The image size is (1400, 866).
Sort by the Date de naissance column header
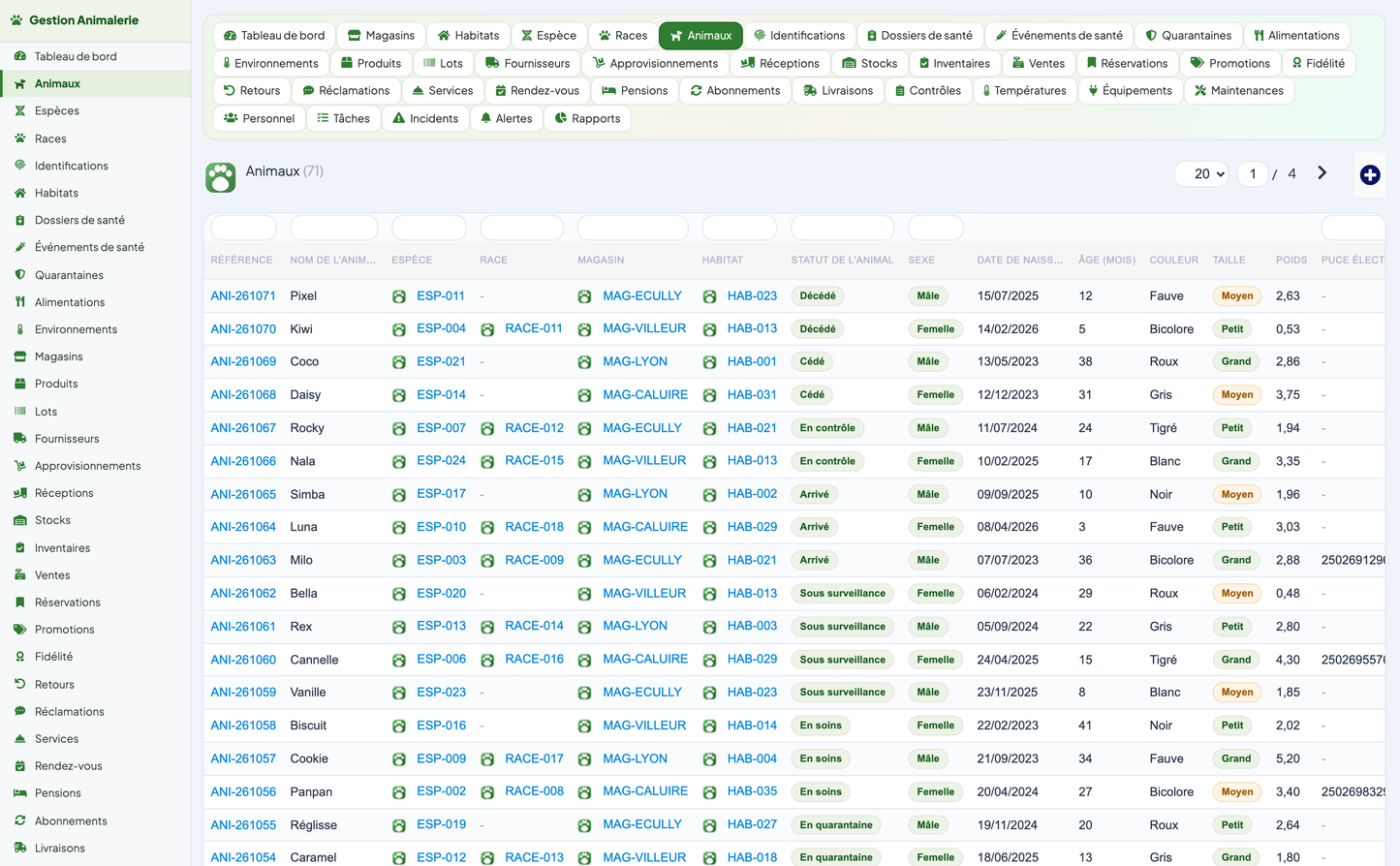click(1019, 260)
